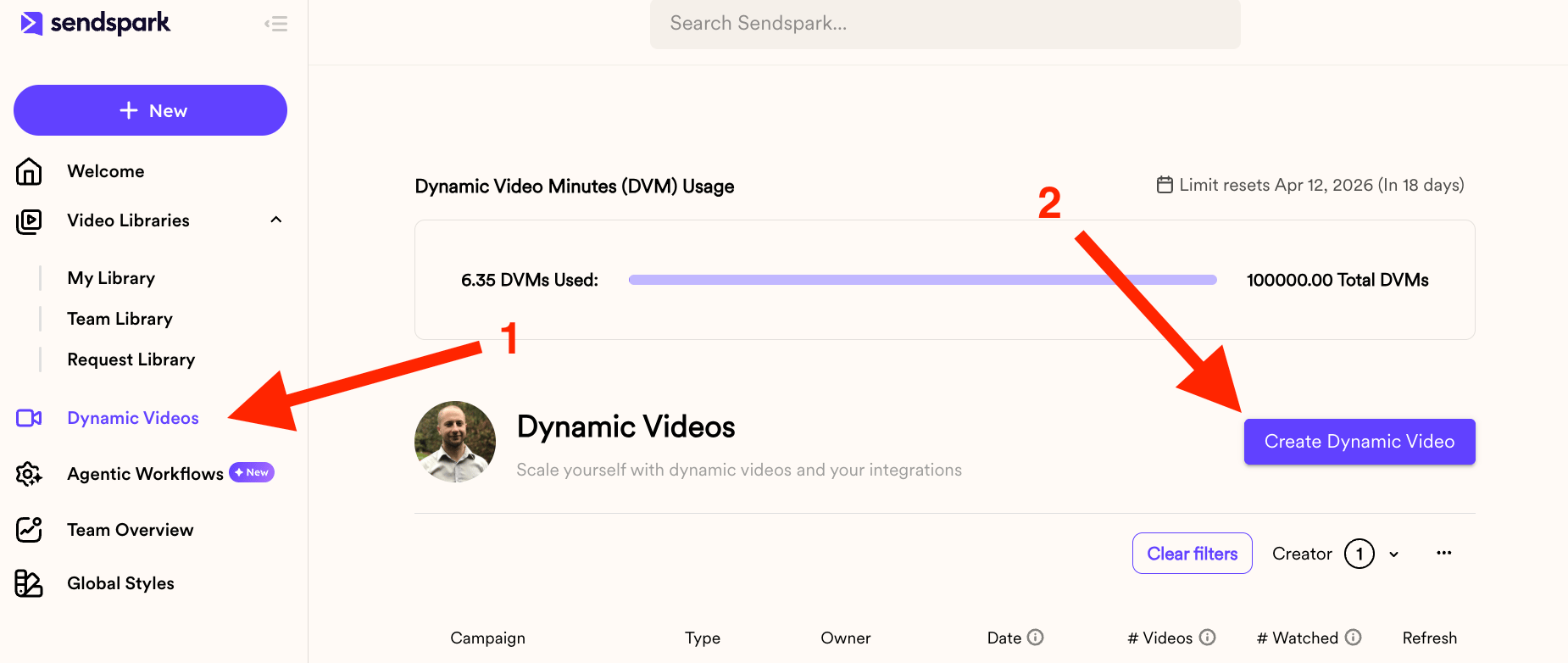
Task: Click Create Dynamic Video button
Action: [1359, 442]
